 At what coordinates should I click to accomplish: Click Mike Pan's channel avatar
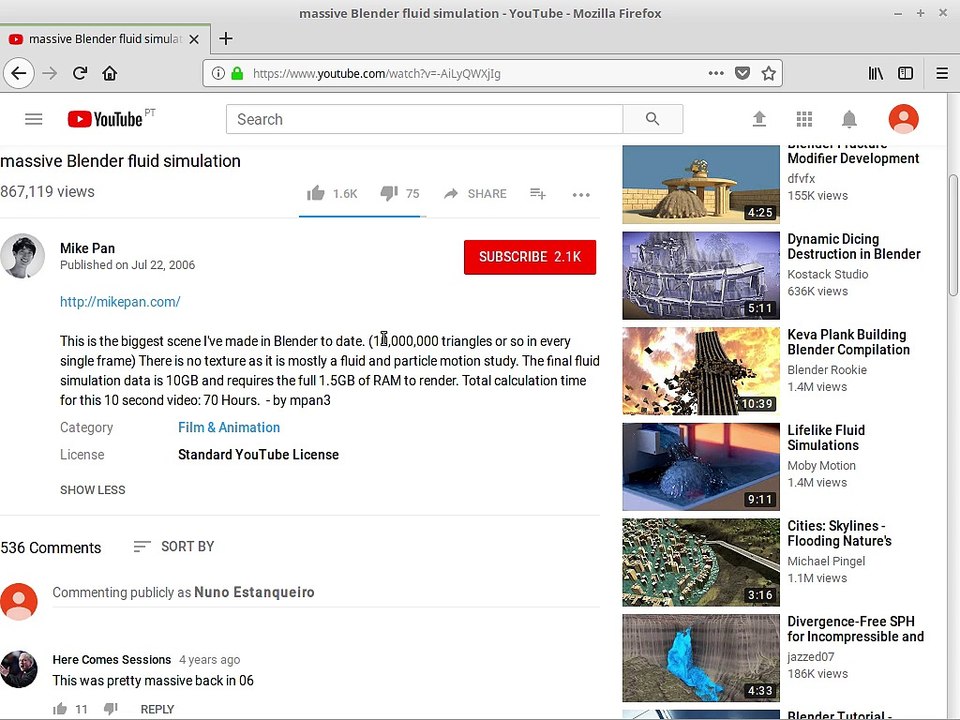click(x=23, y=256)
